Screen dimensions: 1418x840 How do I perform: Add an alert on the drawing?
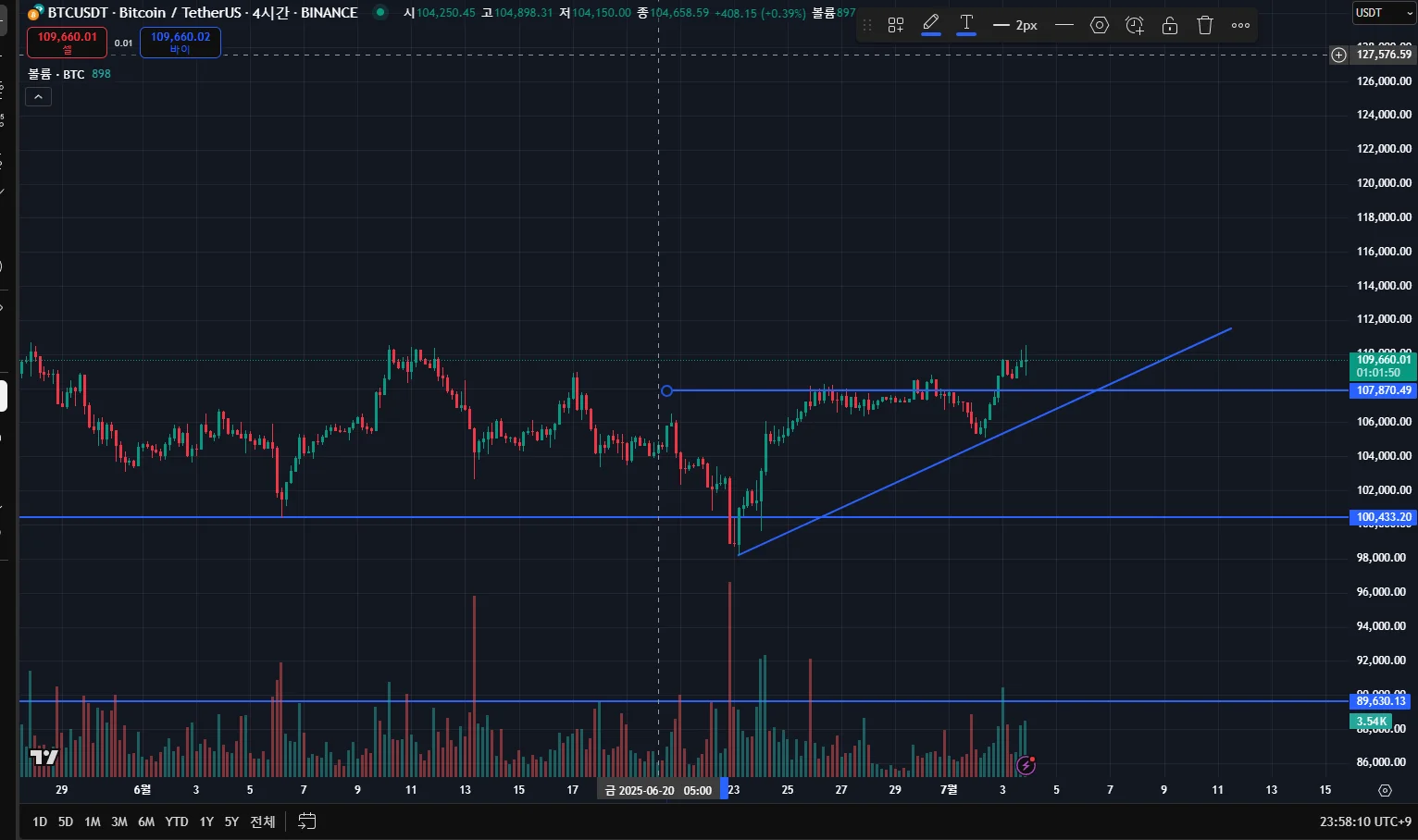click(x=1135, y=25)
